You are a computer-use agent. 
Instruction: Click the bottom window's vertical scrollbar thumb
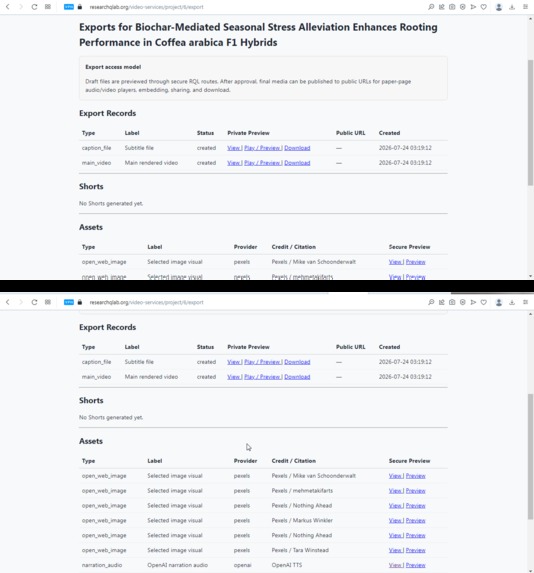point(530,456)
